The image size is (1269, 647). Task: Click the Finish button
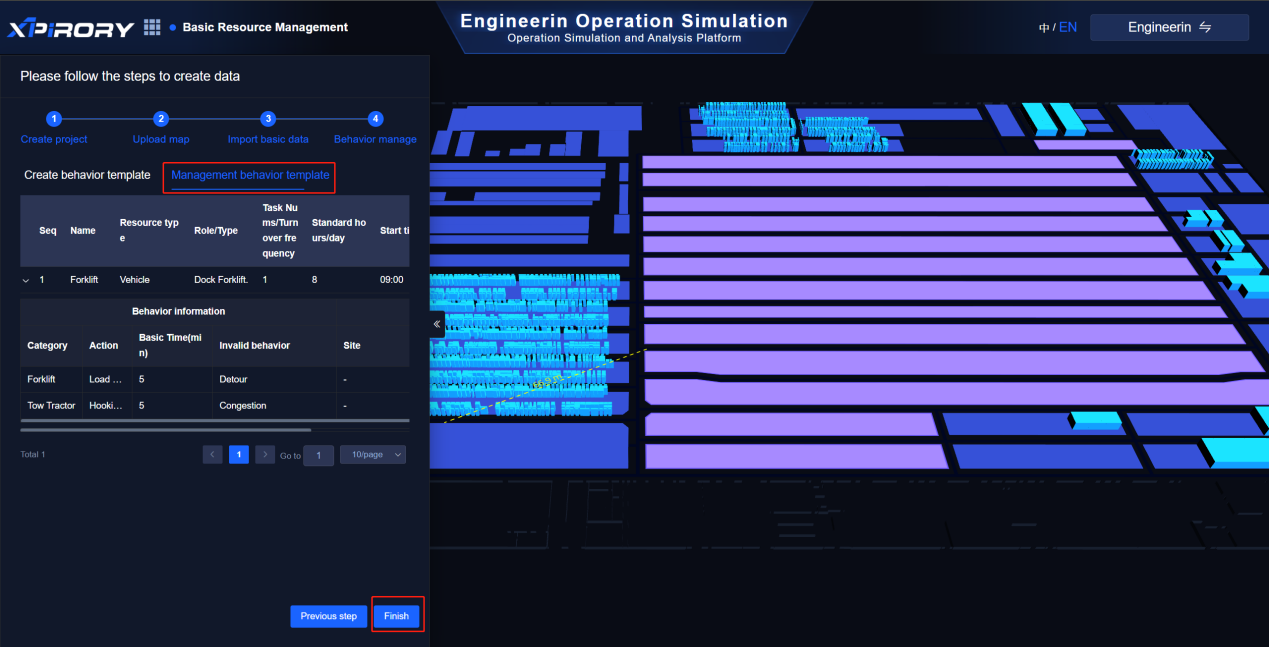(397, 616)
